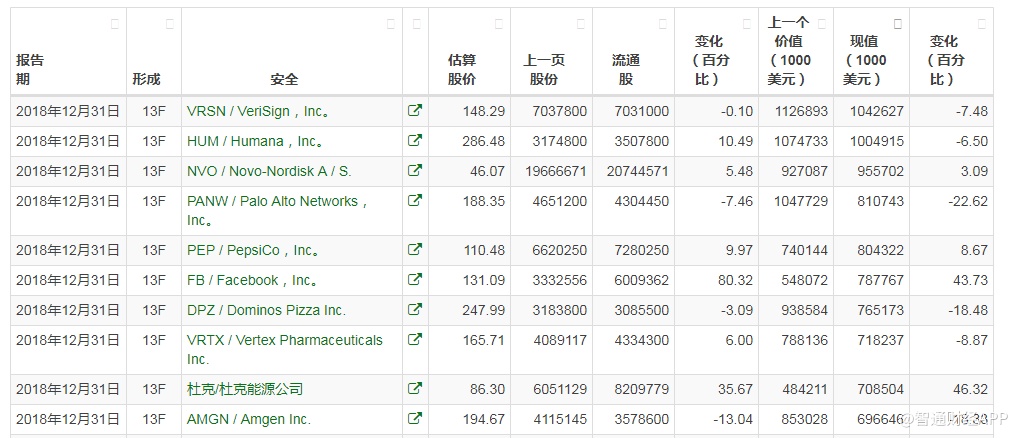Open the Amgen row external link icon
Image resolution: width=1018 pixels, height=438 pixels.
[415, 419]
